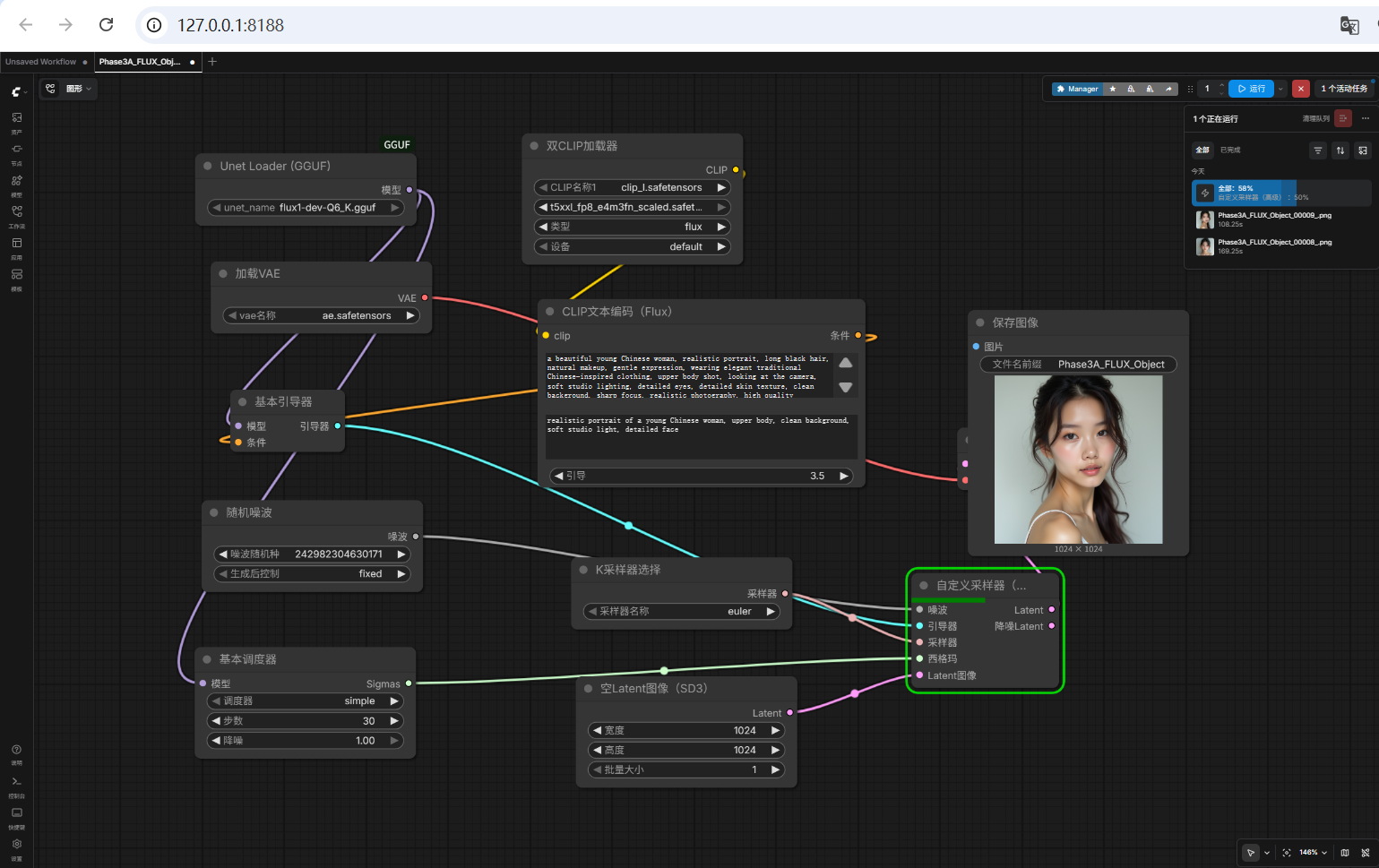This screenshot has height=868, width=1379.
Task: Open Phase3A_FLUX_Object_00009_.png queue result
Action: click(1281, 219)
